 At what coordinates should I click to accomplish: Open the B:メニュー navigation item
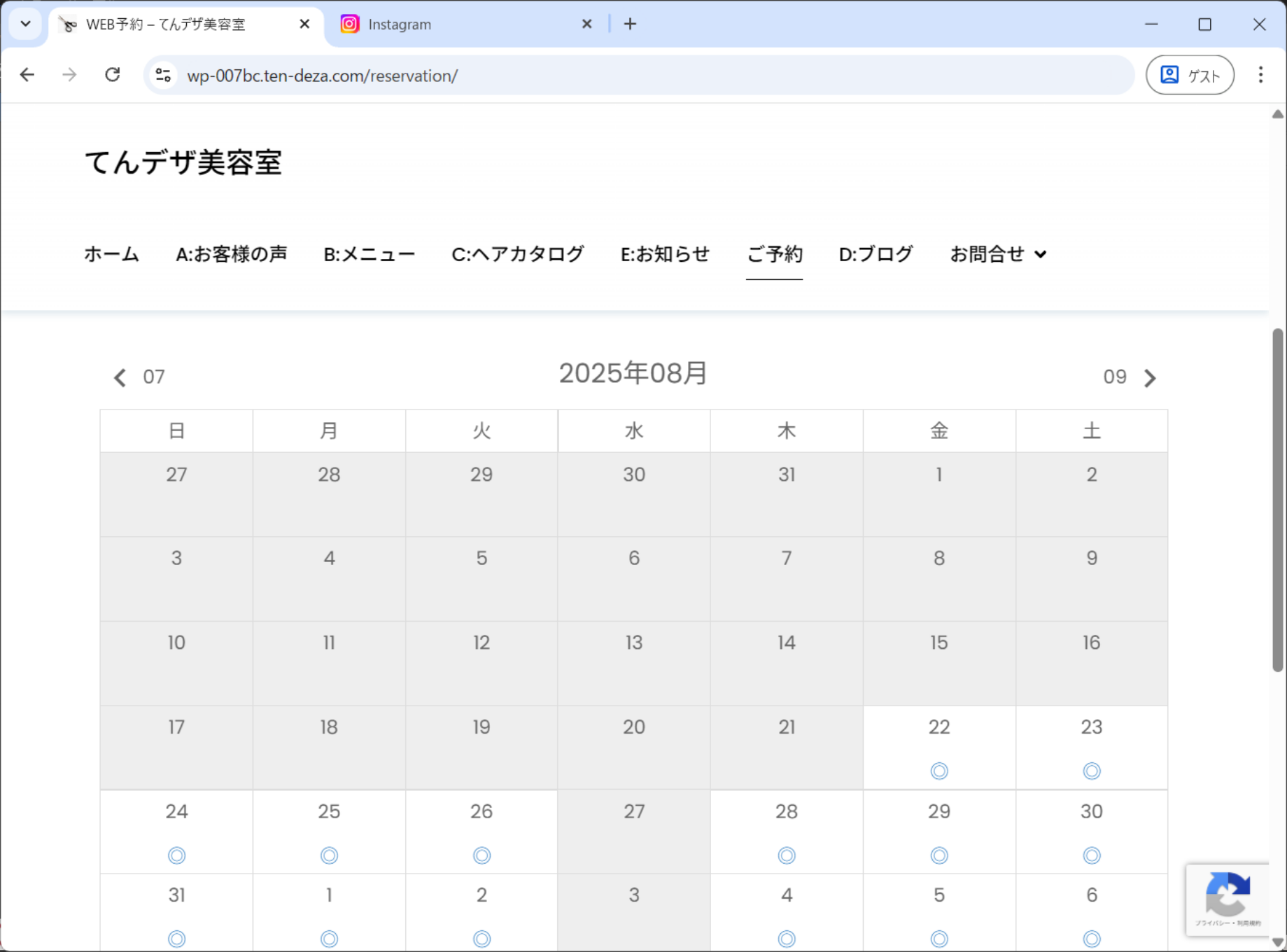click(369, 254)
